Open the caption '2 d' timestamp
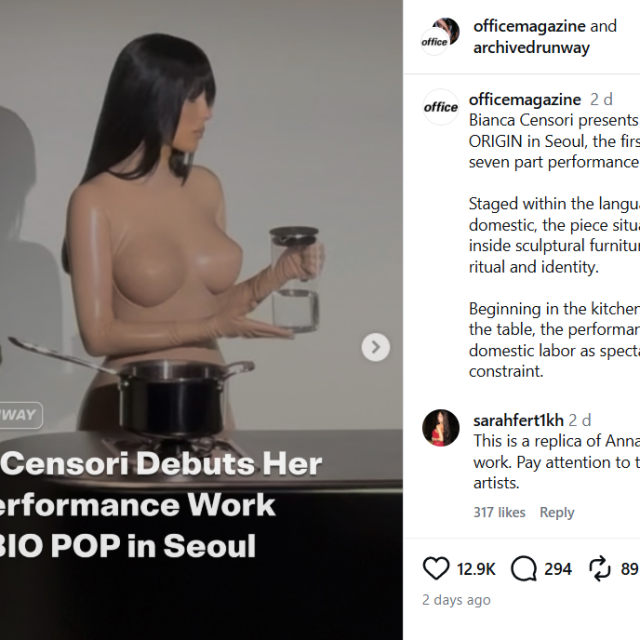640x640 pixels. point(601,99)
